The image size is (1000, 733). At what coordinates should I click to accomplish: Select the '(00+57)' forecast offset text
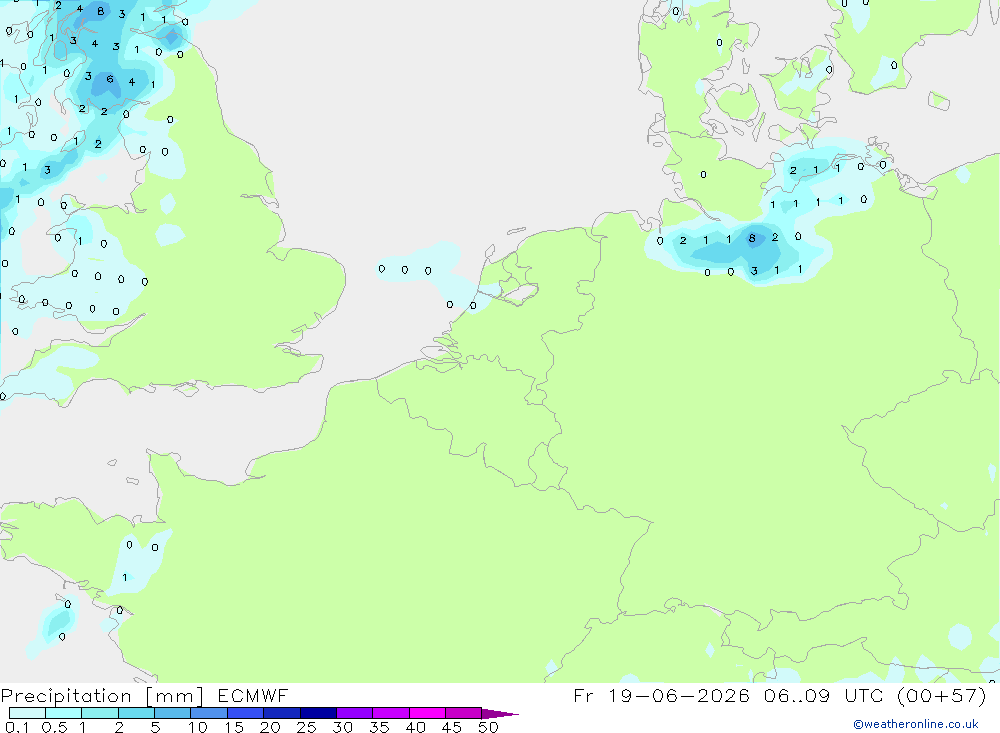[941, 696]
